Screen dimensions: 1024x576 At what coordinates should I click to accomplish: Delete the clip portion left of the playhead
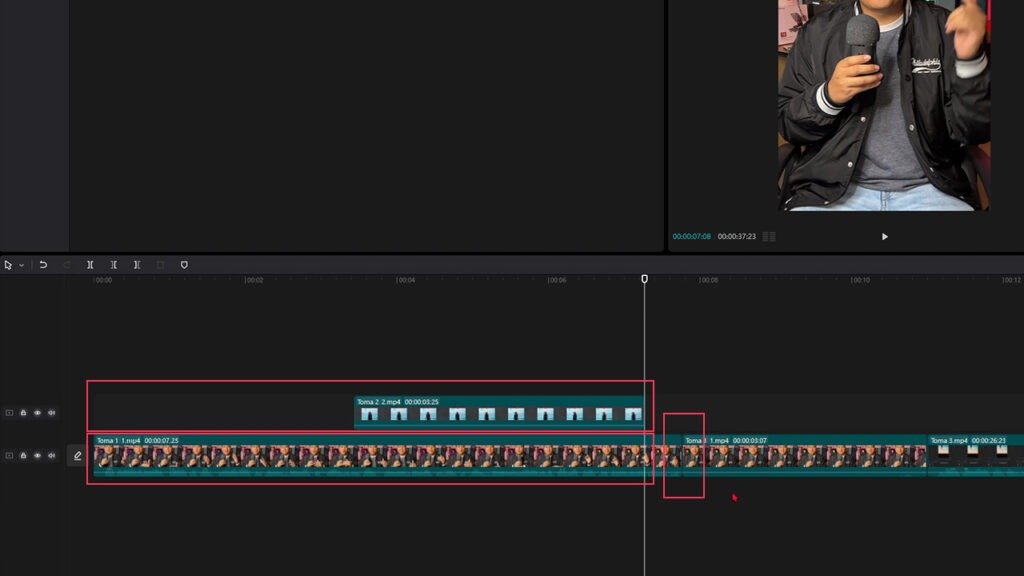coord(114,264)
